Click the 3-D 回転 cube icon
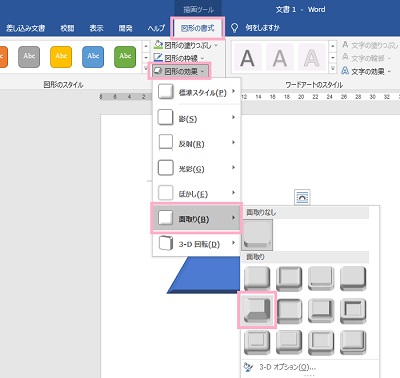The height and width of the screenshot is (378, 400). pyautogui.click(x=166, y=243)
